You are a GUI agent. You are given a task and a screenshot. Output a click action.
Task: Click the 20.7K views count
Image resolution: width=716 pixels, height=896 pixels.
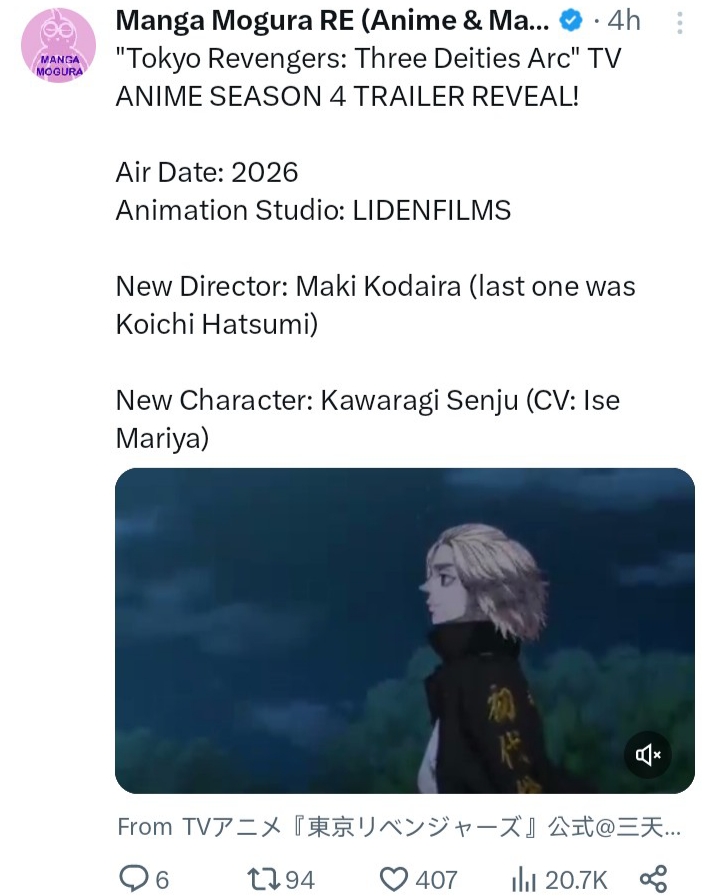[576, 880]
